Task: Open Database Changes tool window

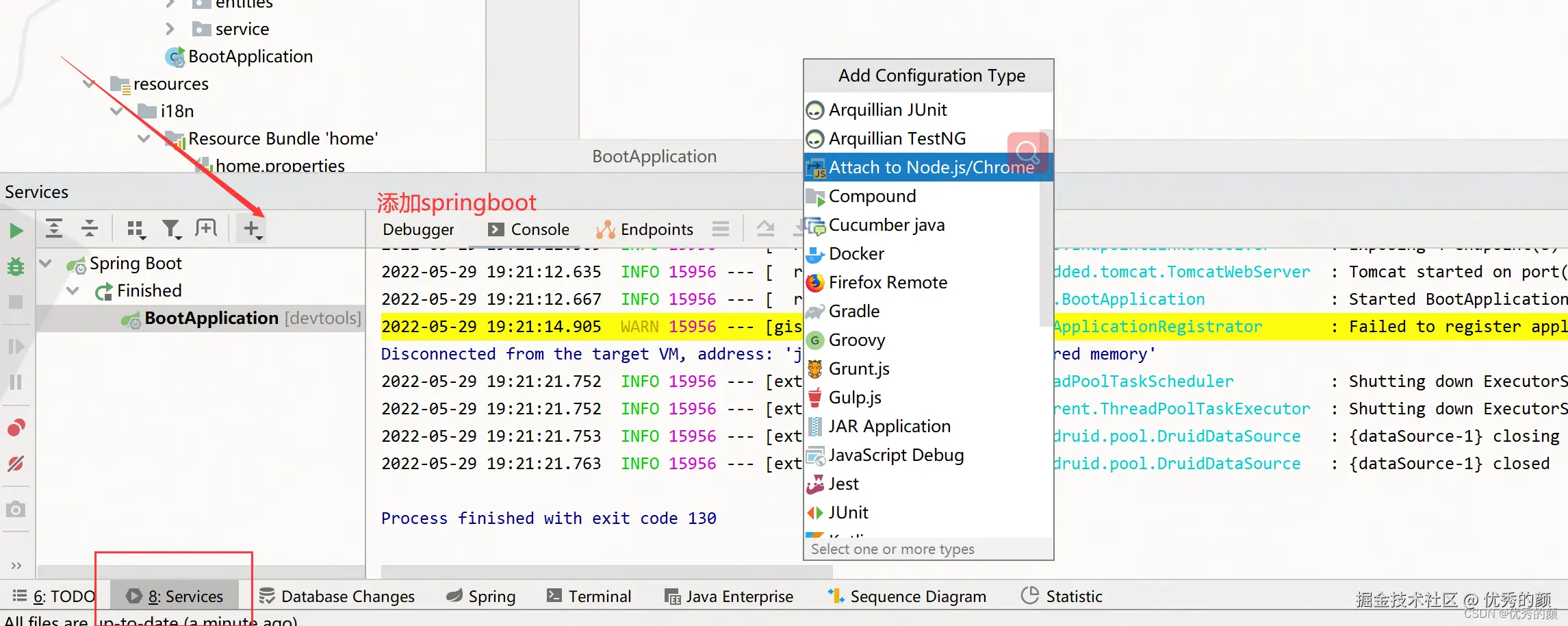Action: point(337,597)
